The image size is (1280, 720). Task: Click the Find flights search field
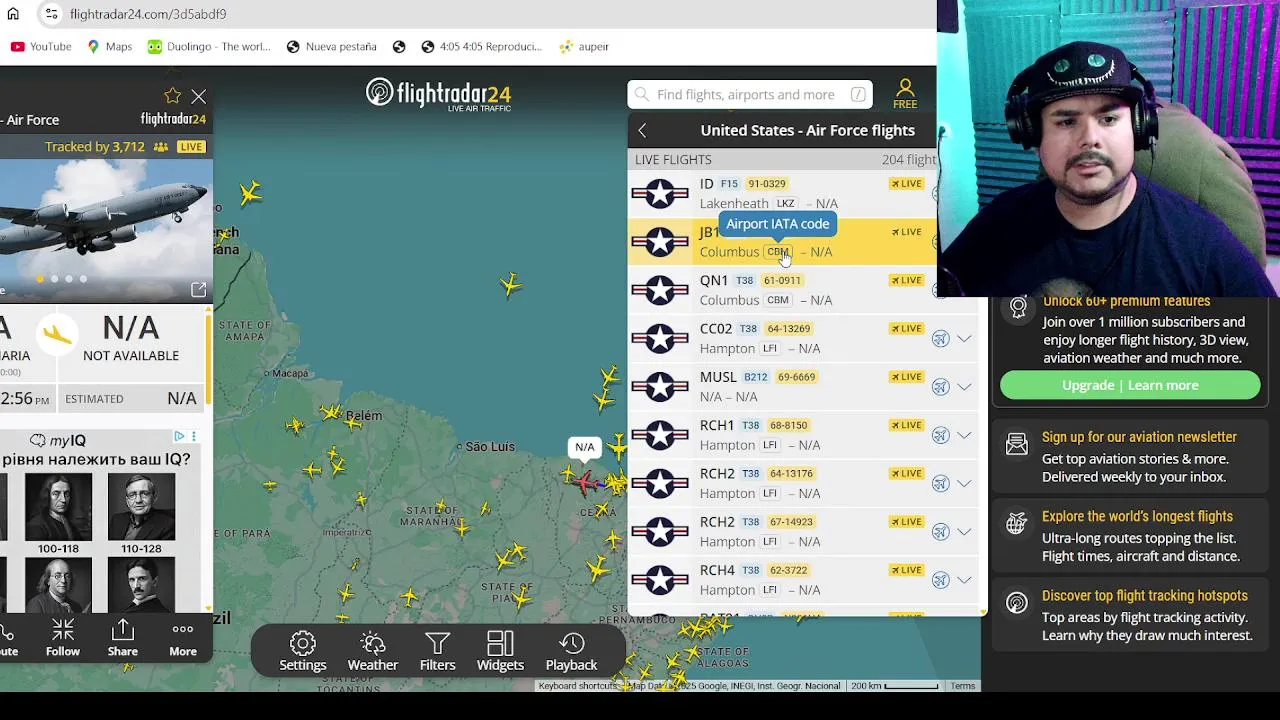tap(750, 95)
